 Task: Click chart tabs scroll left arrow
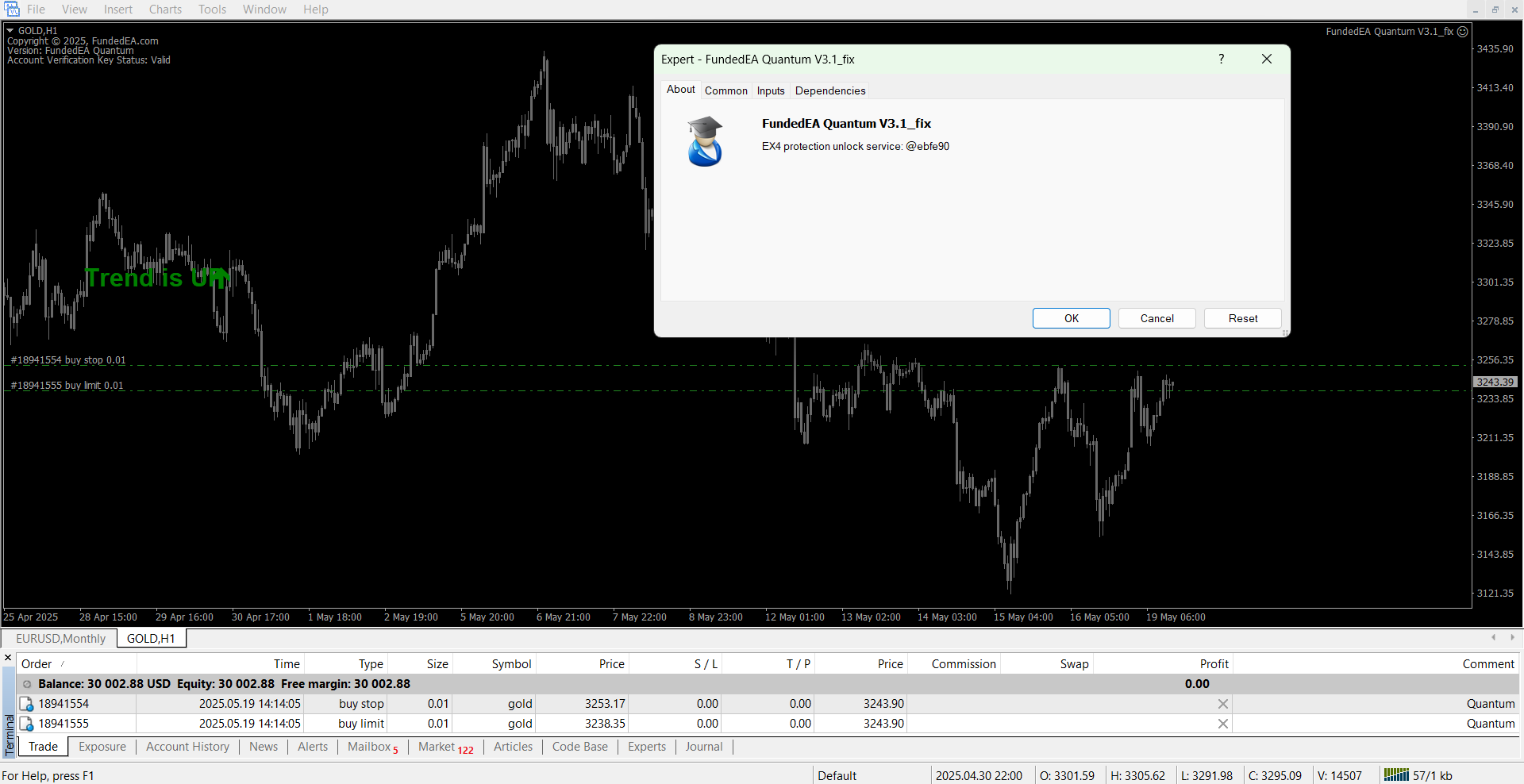(x=1493, y=637)
